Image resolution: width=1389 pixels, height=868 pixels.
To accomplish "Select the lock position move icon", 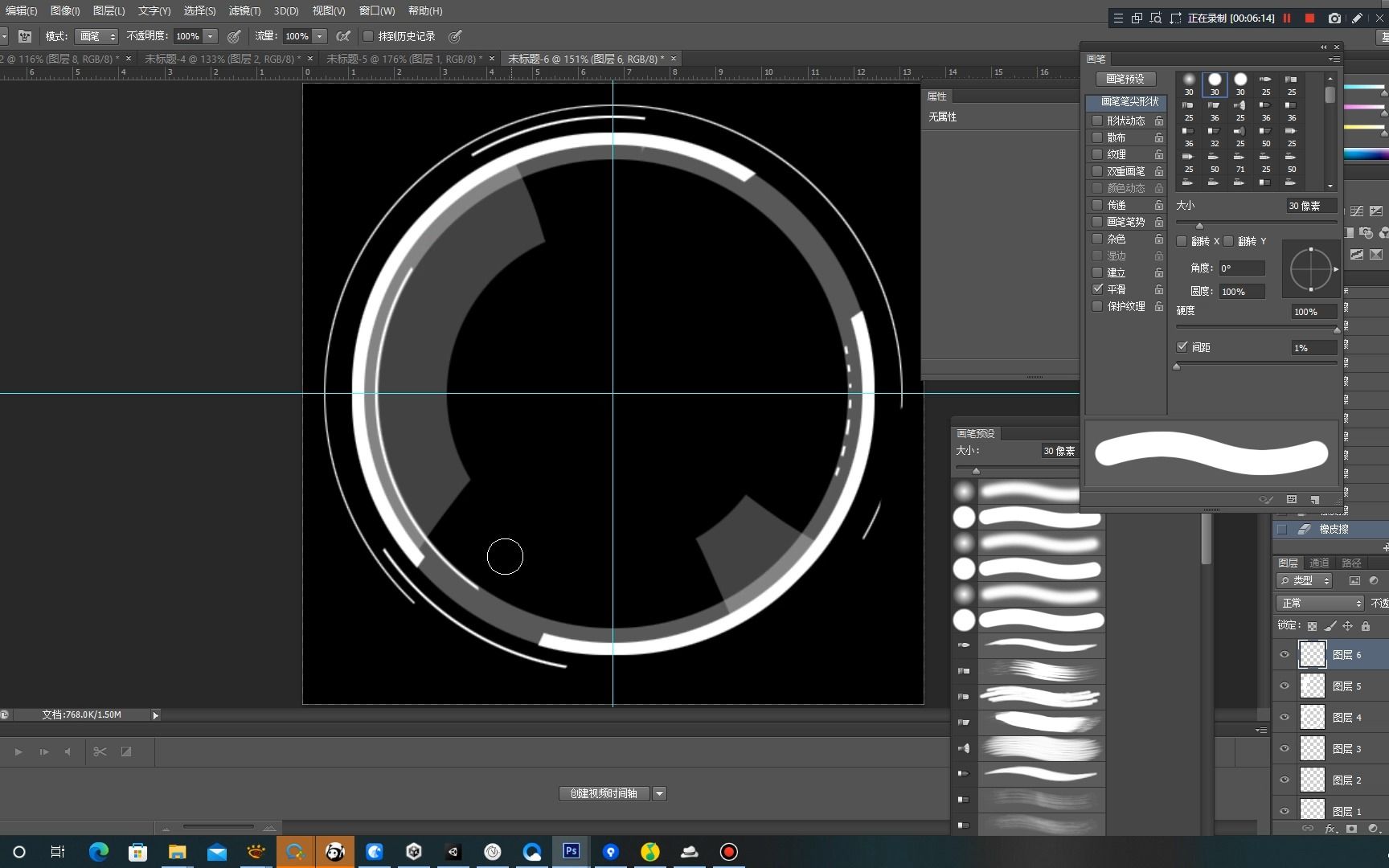I will pyautogui.click(x=1348, y=626).
